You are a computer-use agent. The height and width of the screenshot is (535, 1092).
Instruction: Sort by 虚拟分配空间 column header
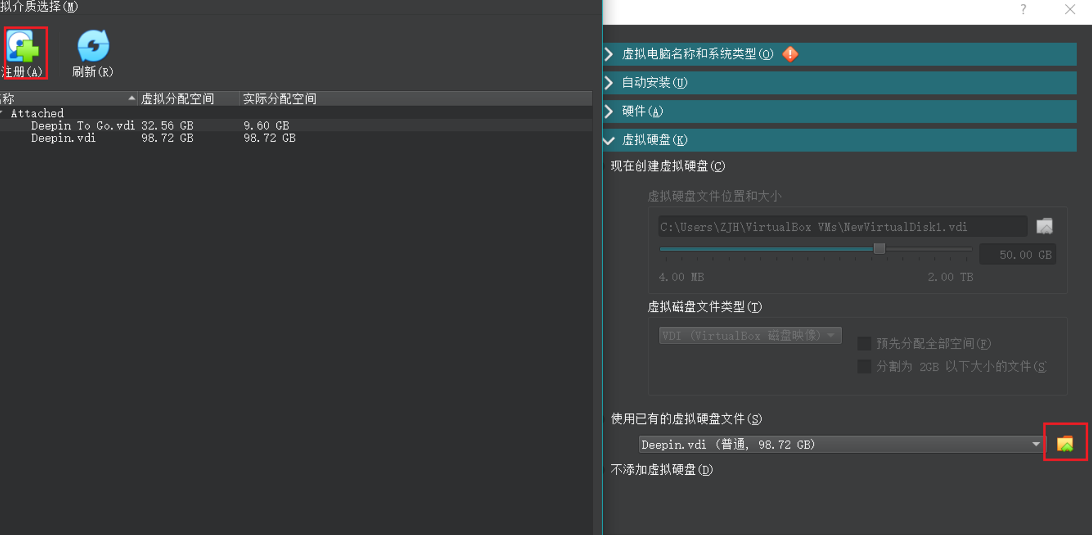188,99
